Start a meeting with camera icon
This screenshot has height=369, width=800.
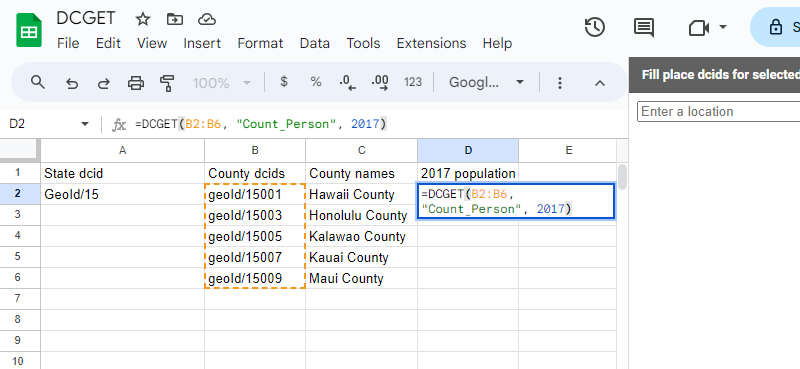coord(699,28)
